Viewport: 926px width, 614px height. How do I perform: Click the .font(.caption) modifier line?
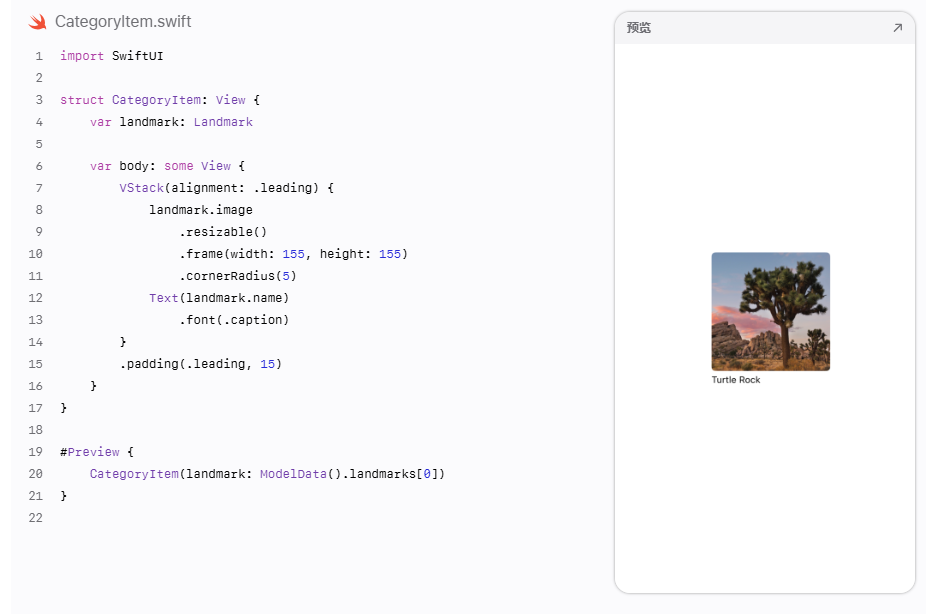(234, 320)
